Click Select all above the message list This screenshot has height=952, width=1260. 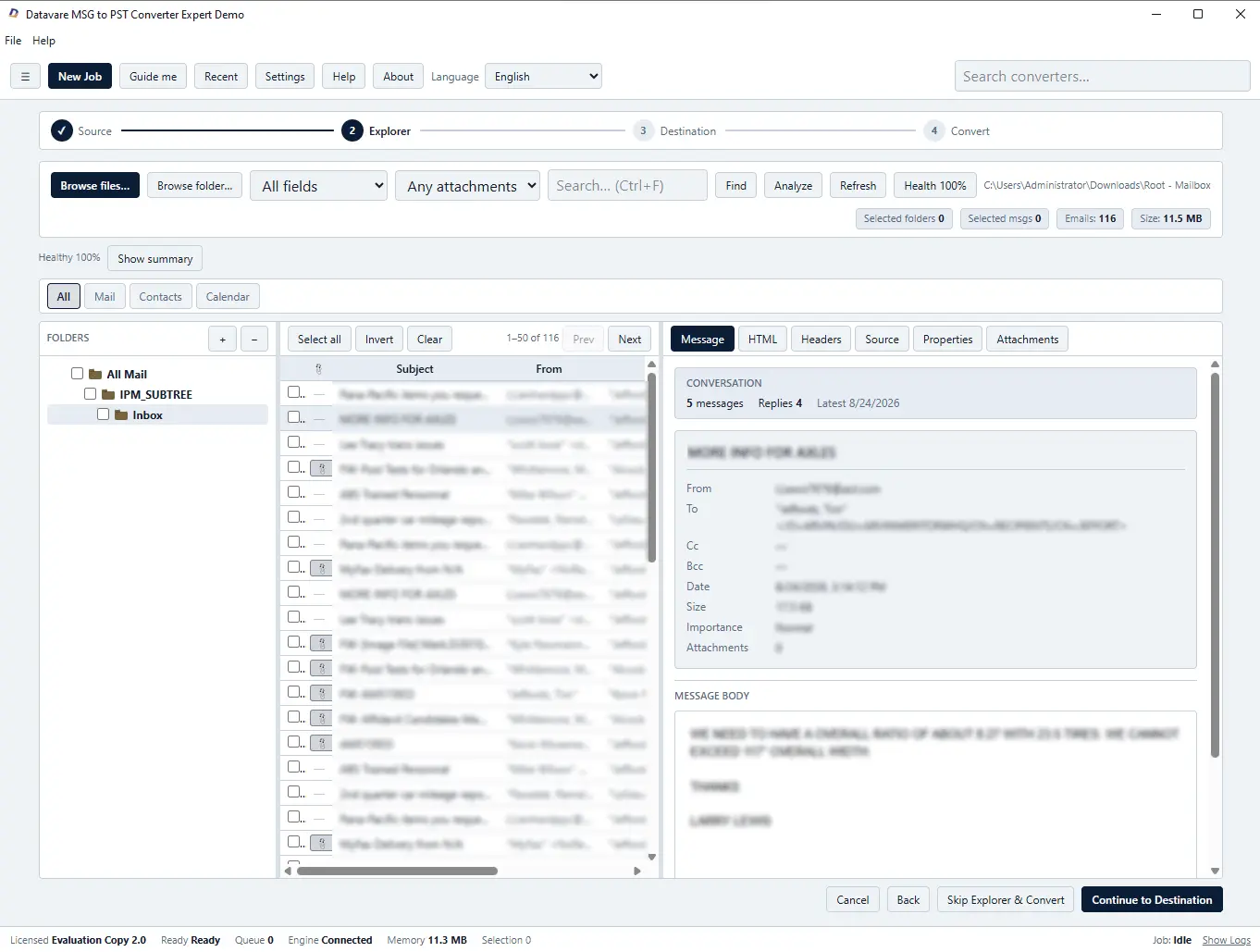pos(319,340)
